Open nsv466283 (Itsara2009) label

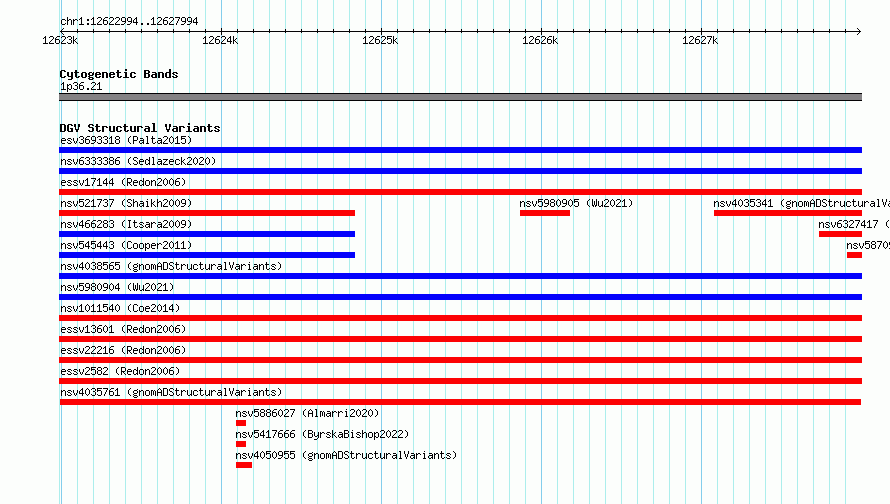click(x=126, y=224)
